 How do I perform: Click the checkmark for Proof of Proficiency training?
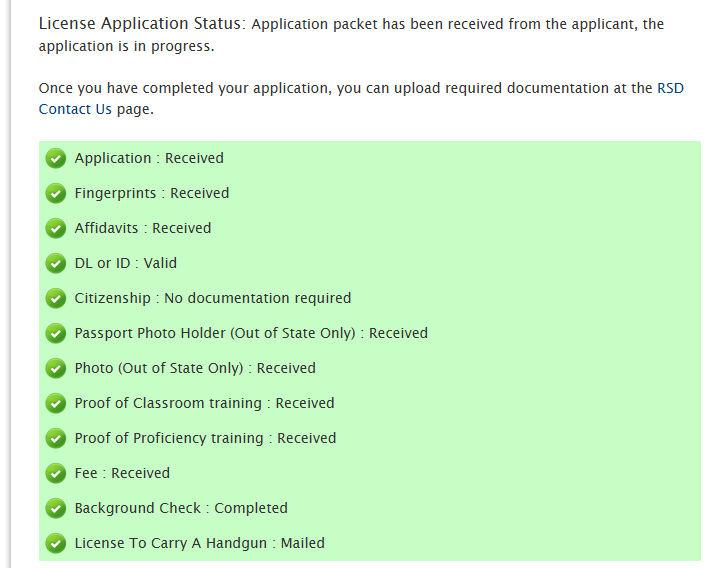[56, 438]
